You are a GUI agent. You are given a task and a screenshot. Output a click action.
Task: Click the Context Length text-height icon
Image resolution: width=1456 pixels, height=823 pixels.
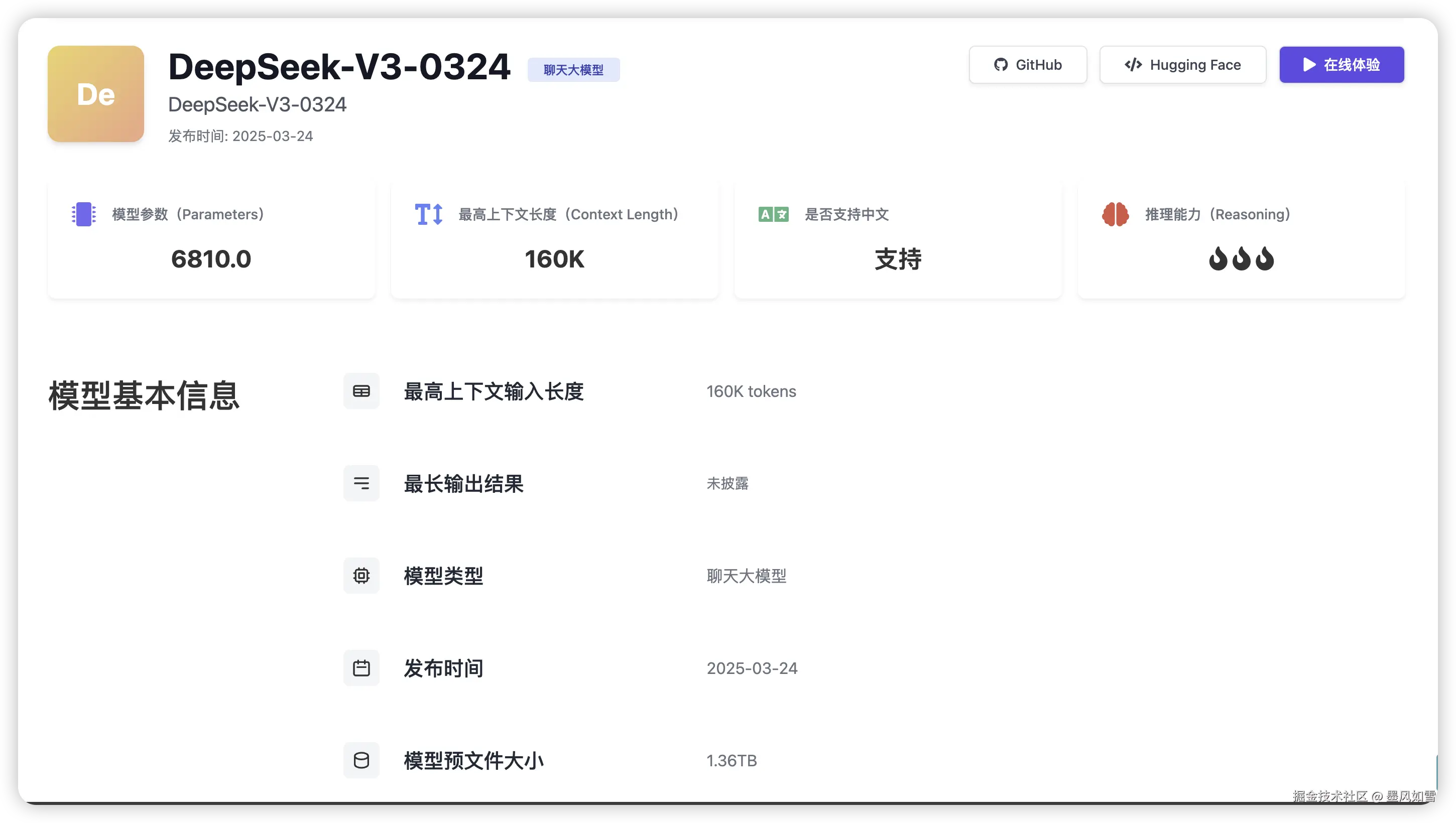429,214
